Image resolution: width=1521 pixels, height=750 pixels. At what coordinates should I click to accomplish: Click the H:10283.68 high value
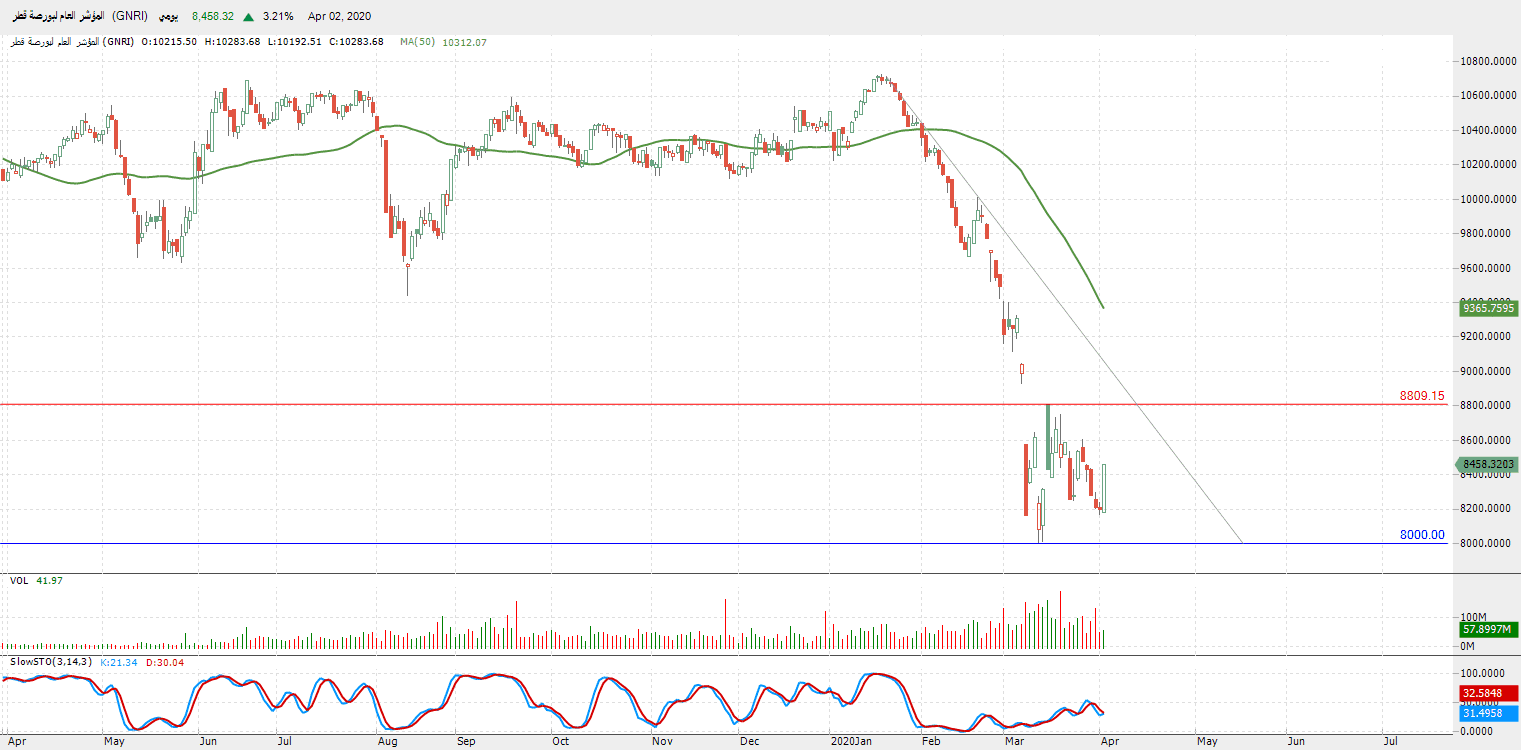(x=233, y=42)
